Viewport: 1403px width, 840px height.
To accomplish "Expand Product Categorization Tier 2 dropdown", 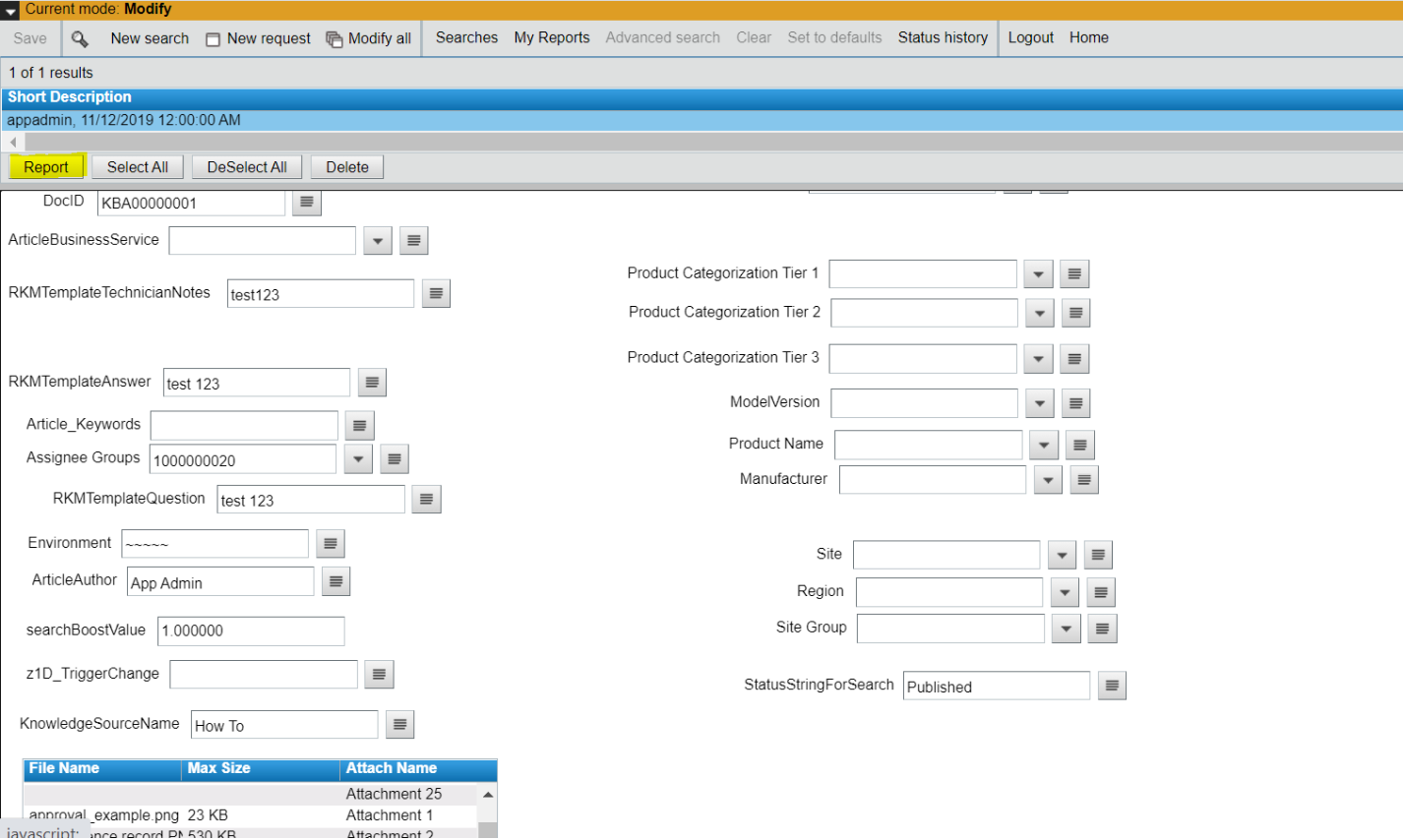I will [x=1040, y=313].
